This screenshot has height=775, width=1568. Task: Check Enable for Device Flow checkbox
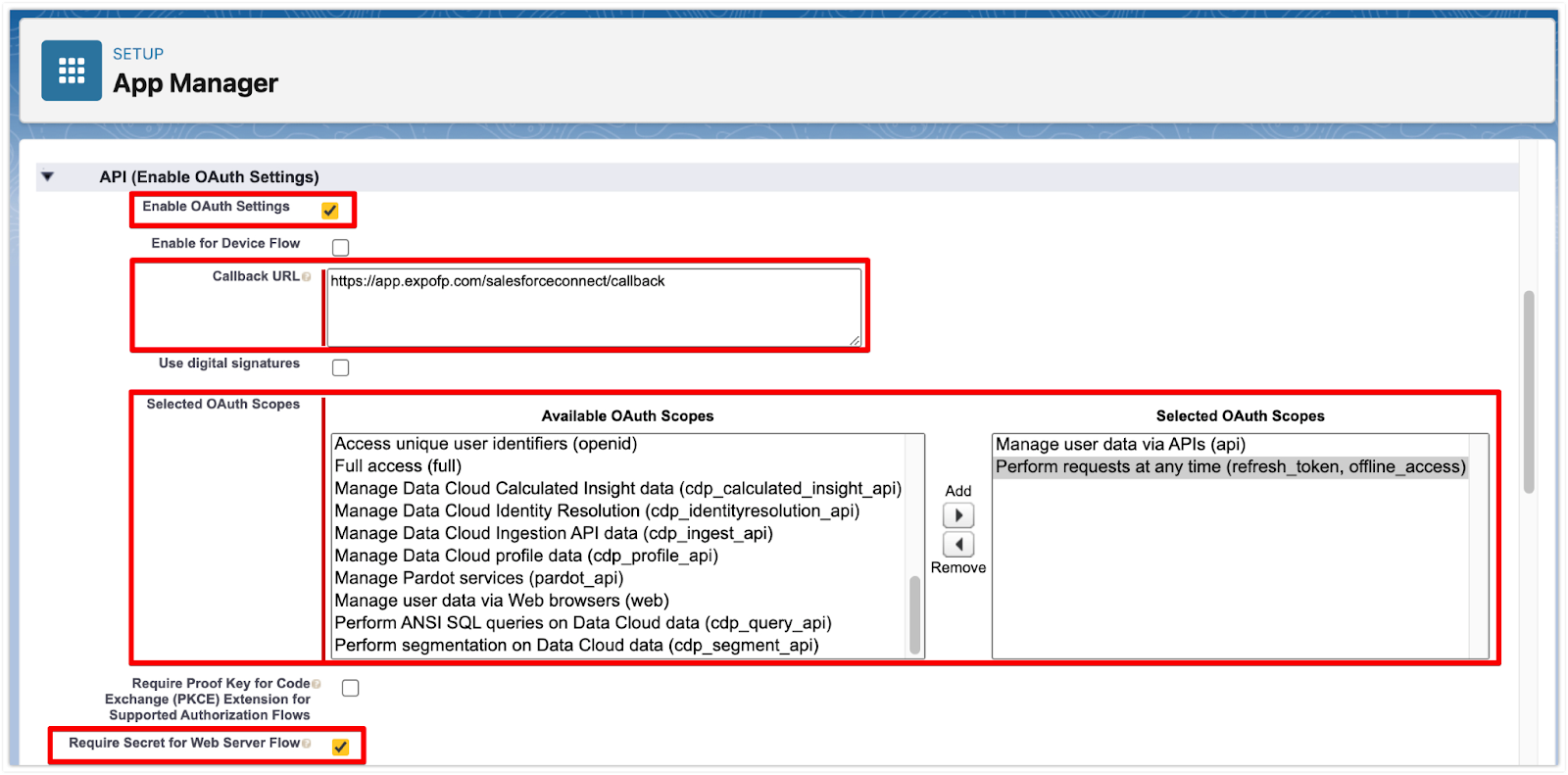click(x=341, y=247)
